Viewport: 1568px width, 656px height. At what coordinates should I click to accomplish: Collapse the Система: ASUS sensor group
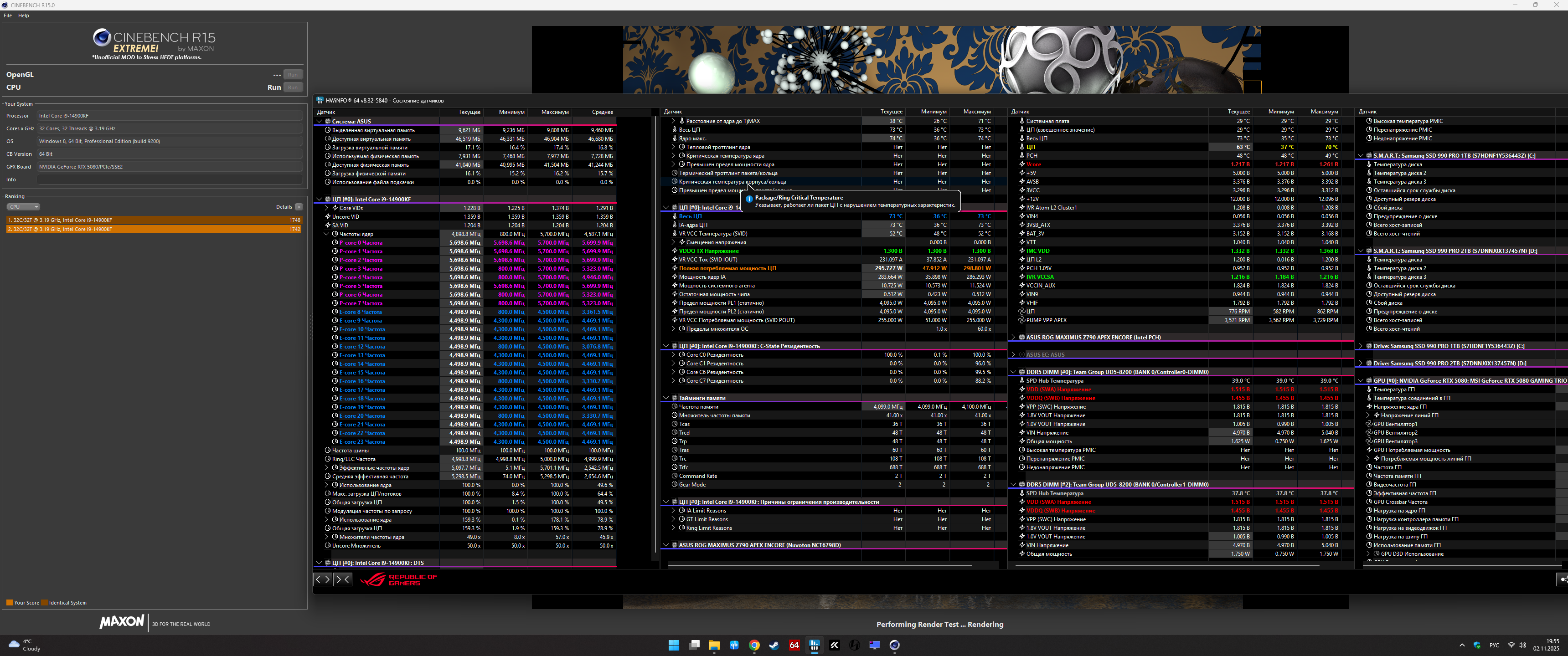[319, 121]
